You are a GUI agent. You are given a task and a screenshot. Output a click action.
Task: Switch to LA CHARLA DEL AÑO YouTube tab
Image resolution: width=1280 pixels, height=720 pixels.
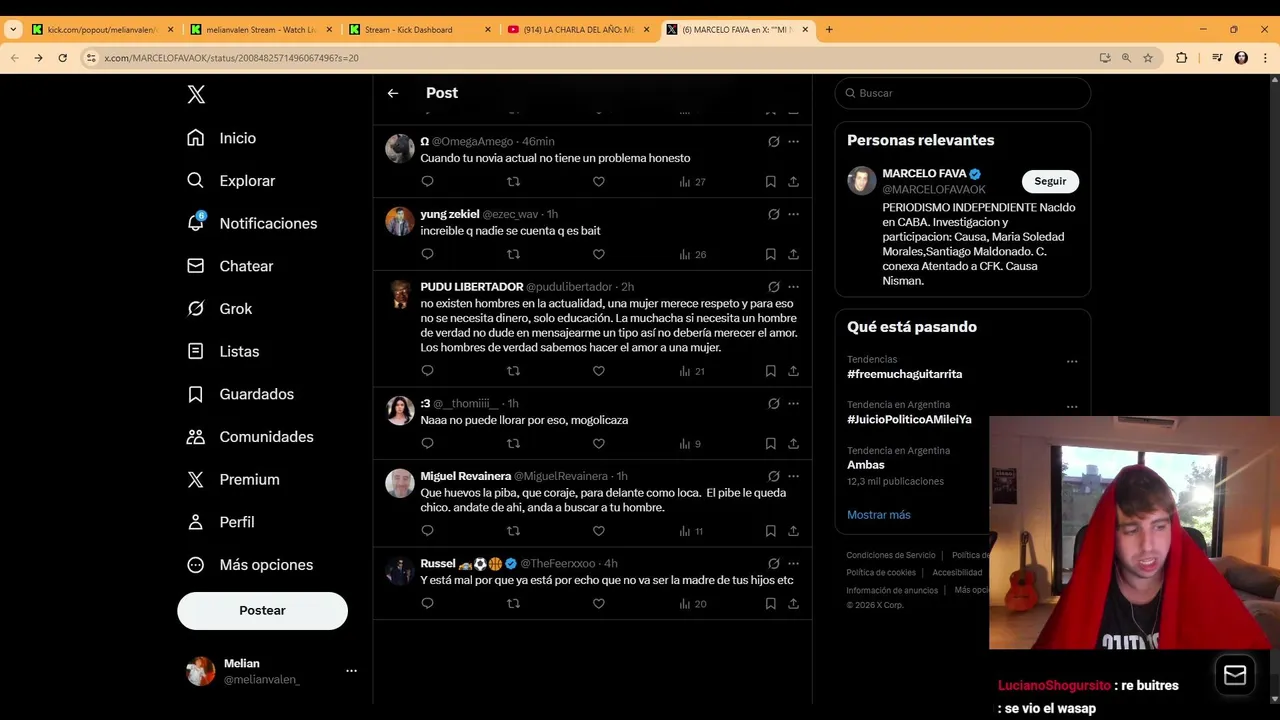[x=579, y=30]
